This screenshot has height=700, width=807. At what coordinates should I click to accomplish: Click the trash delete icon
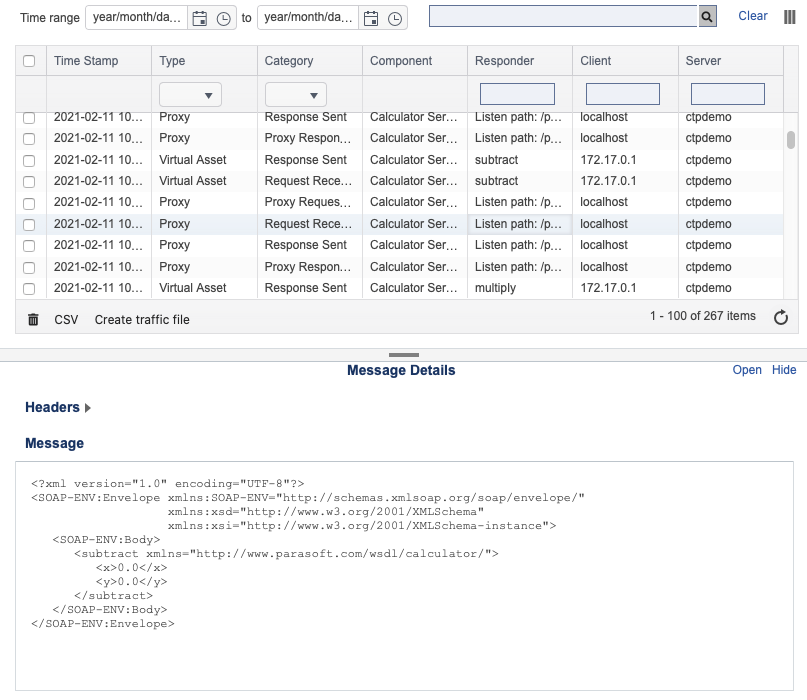click(x=33, y=320)
